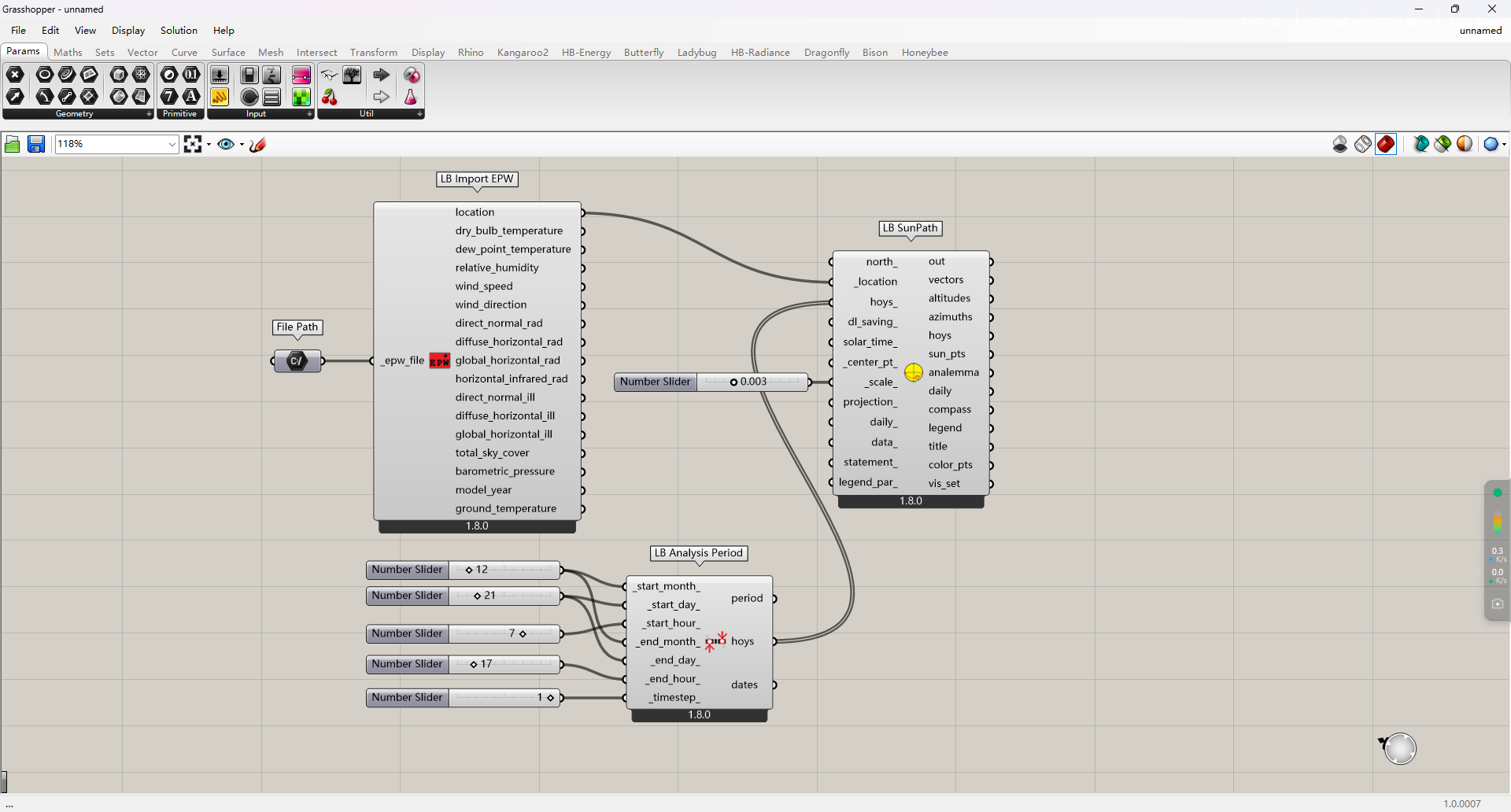Pick the Circle parameter hexagon icon

45,75
